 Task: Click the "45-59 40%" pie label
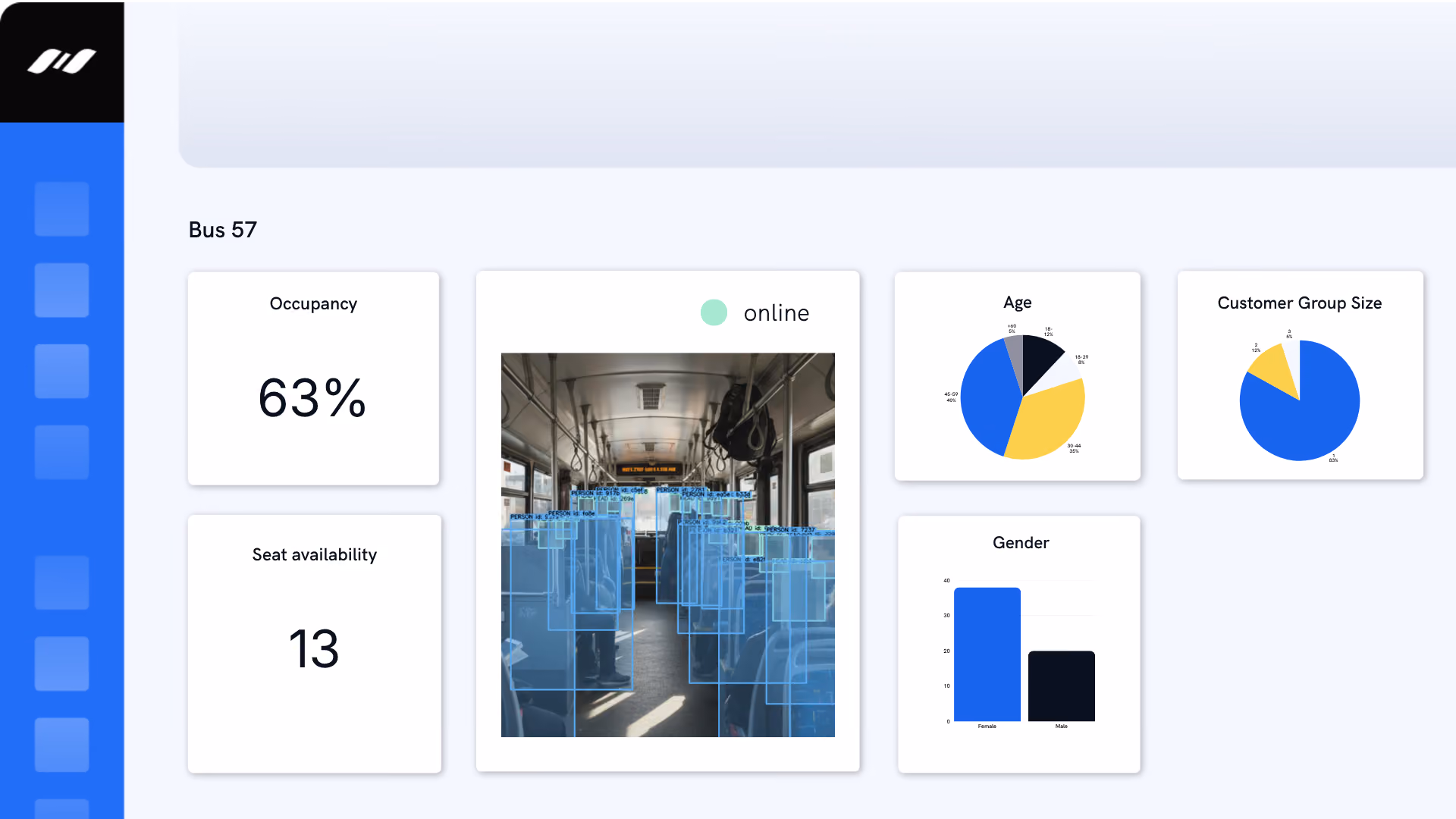951,397
